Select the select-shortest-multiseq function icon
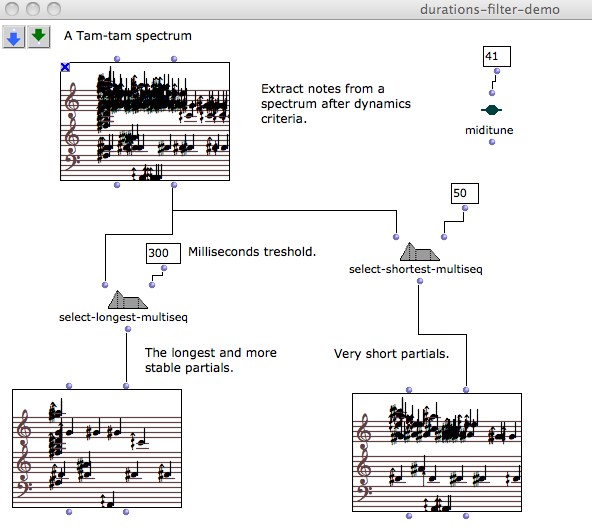592x530 pixels. 419,252
